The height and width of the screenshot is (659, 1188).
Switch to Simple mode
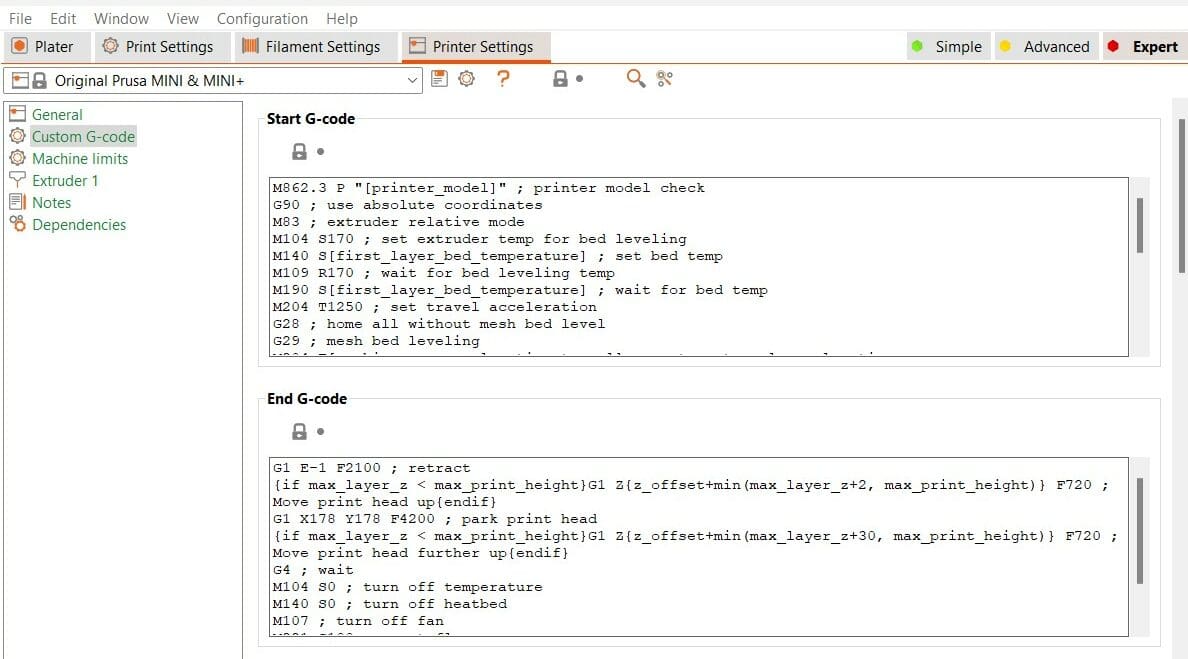pos(947,47)
